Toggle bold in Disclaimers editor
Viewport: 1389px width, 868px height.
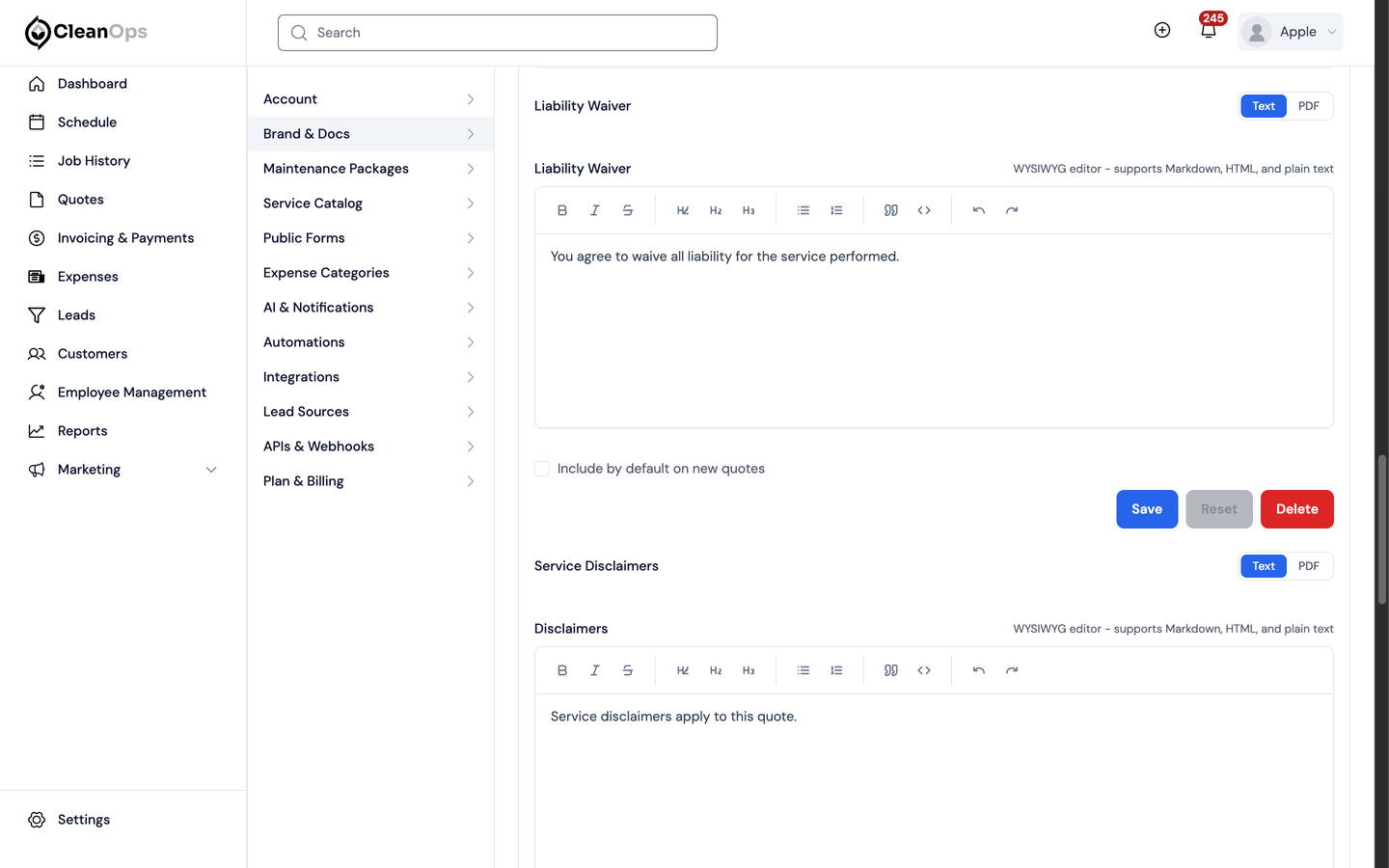click(x=562, y=670)
